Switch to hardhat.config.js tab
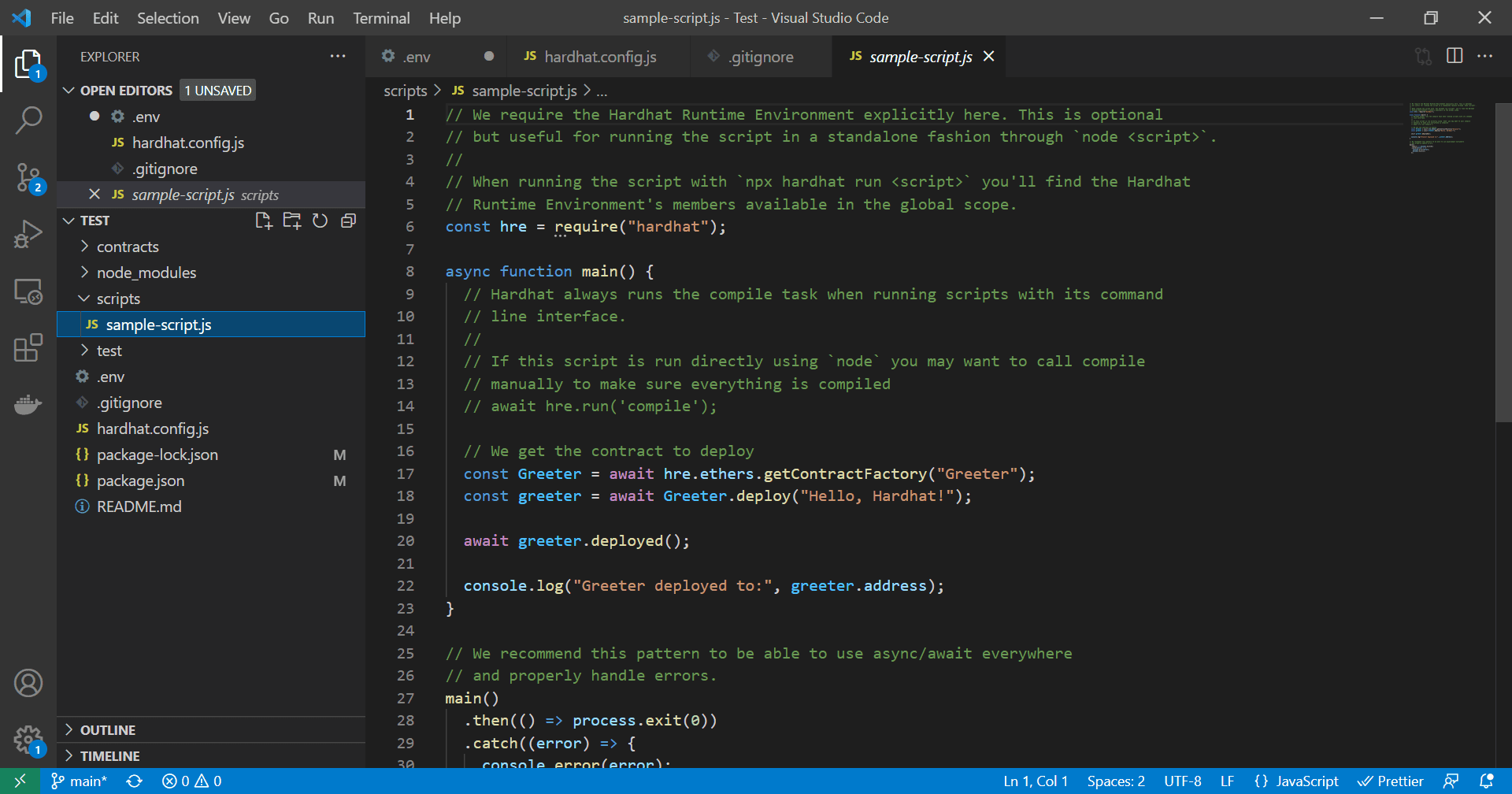1512x794 pixels. point(599,57)
